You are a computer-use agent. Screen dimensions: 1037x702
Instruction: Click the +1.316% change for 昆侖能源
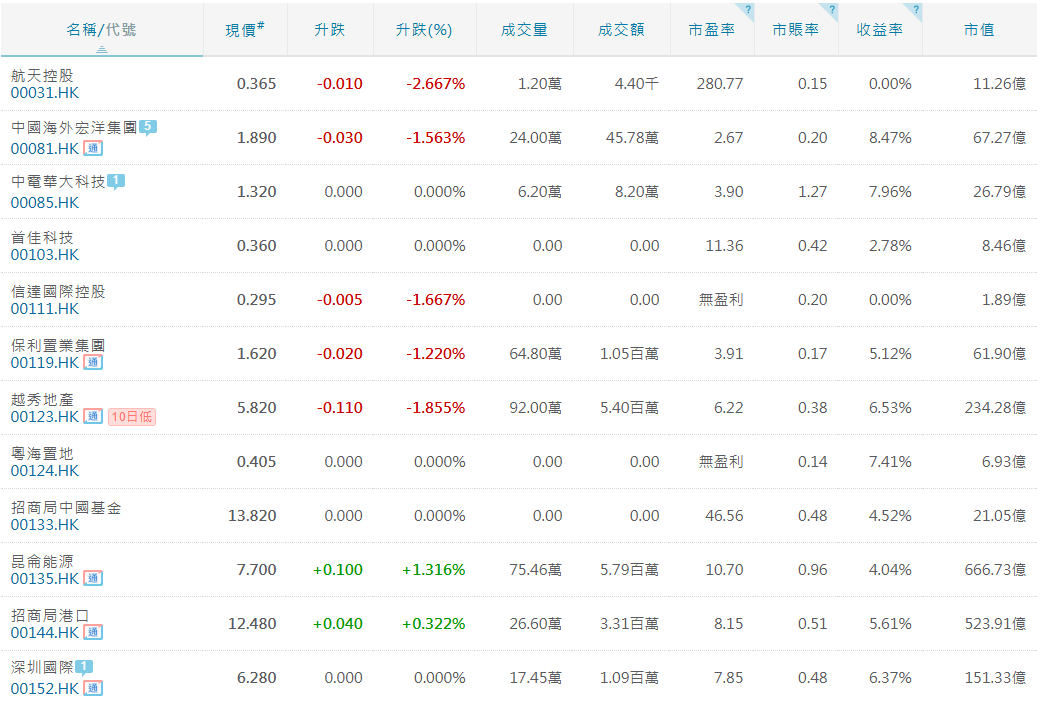tap(433, 570)
